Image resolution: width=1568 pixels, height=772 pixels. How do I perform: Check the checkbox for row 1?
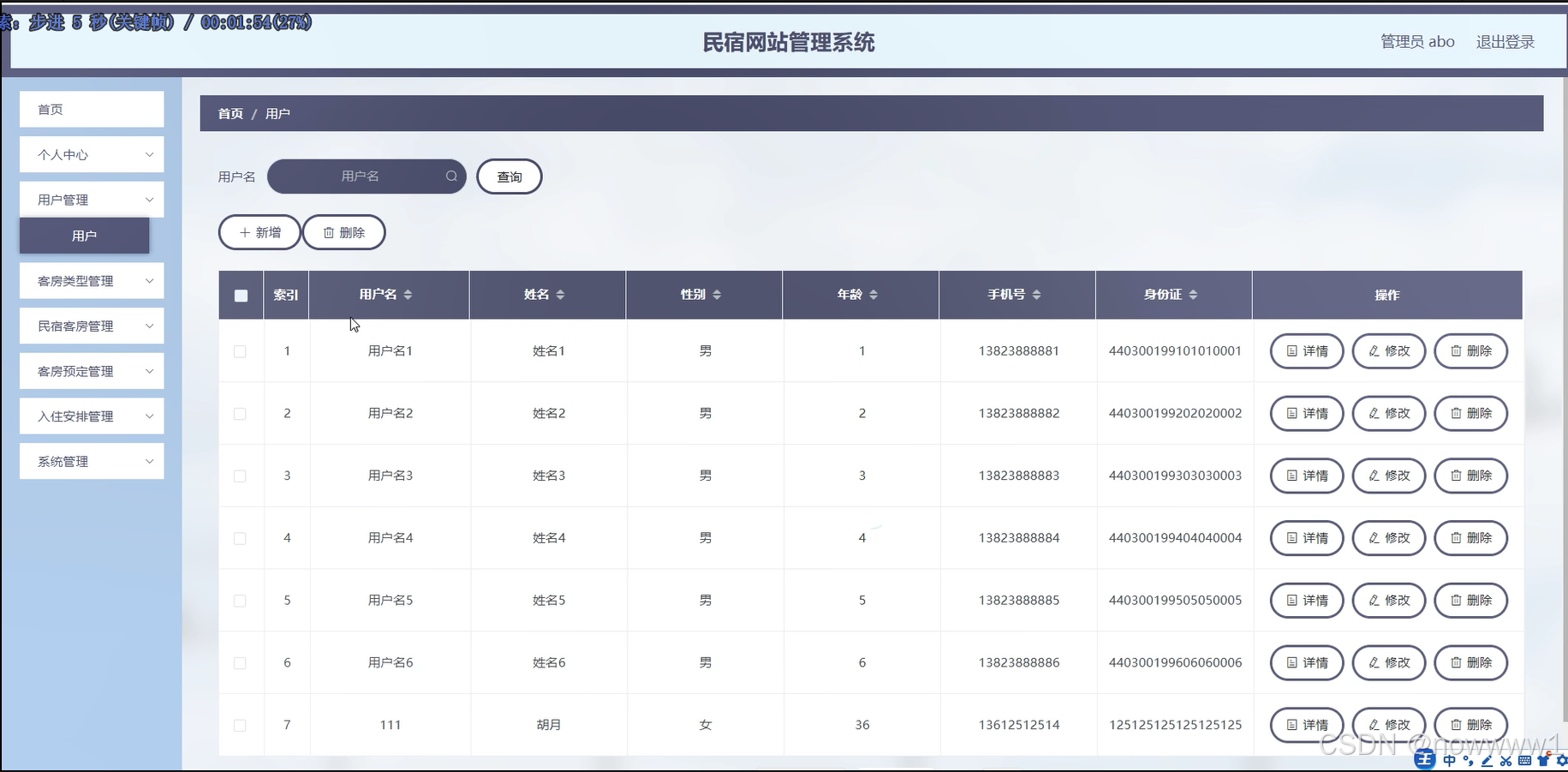click(241, 351)
